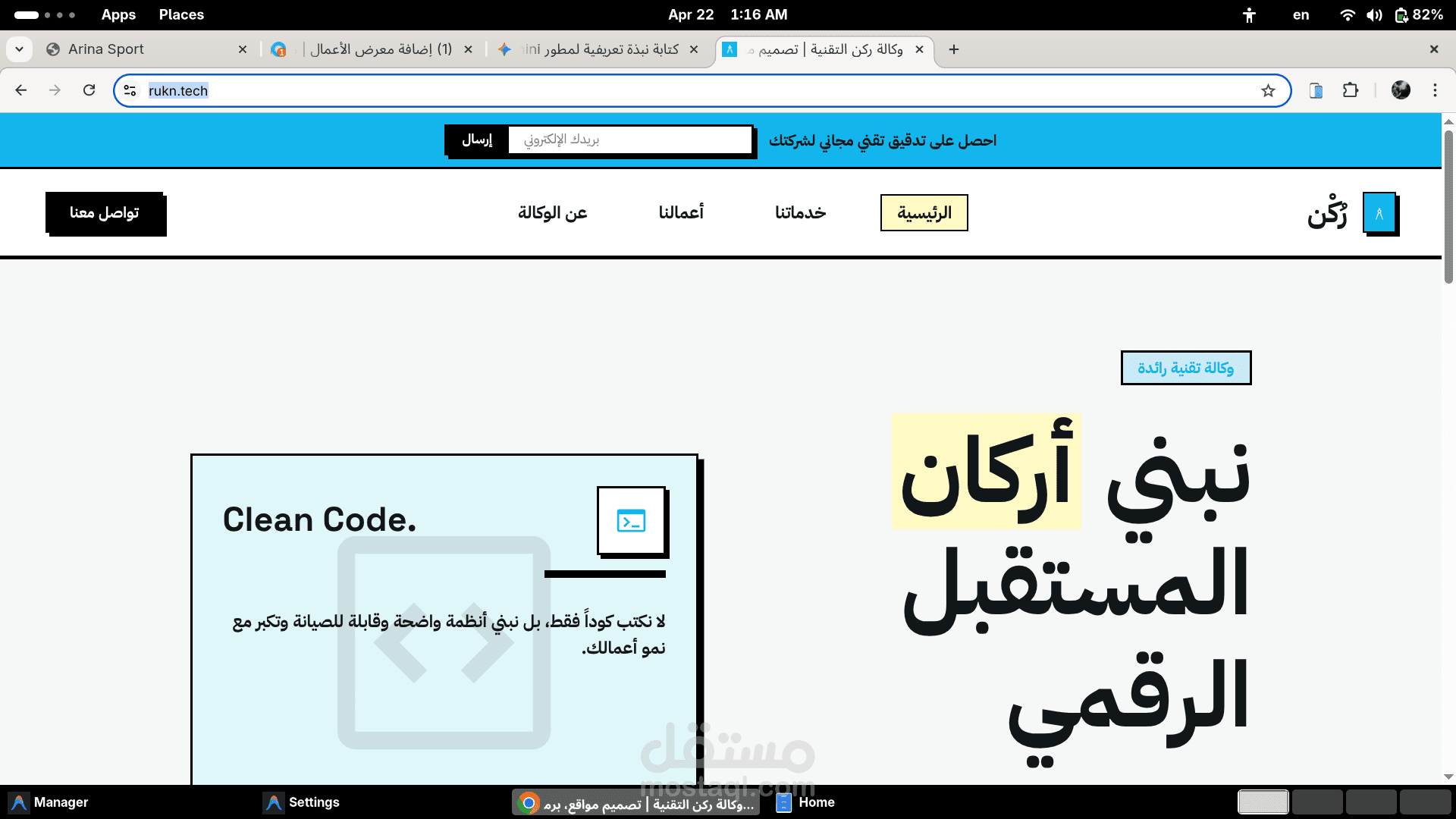Switch to the second workspace thumbnail
1456x819 pixels.
pyautogui.click(x=1317, y=802)
